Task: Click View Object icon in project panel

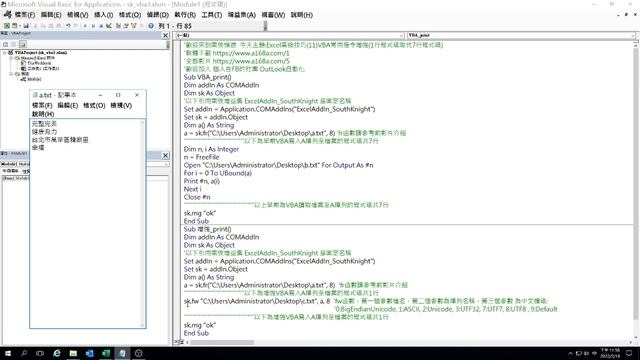Action: [x=13, y=44]
